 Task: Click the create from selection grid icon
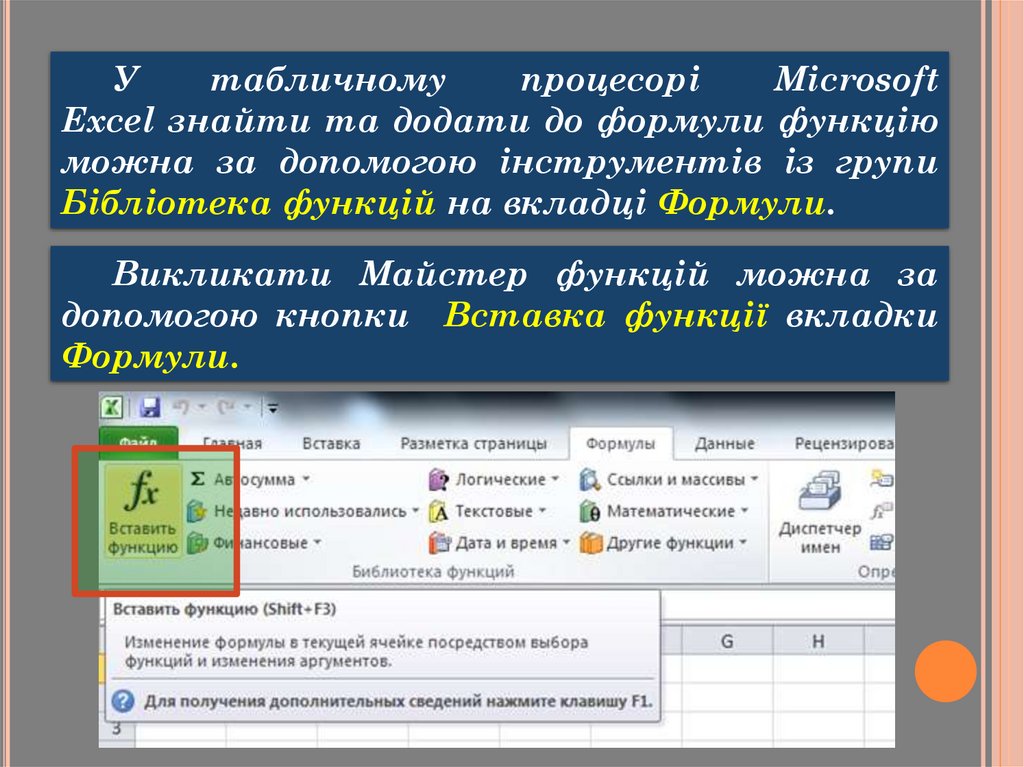click(x=881, y=542)
